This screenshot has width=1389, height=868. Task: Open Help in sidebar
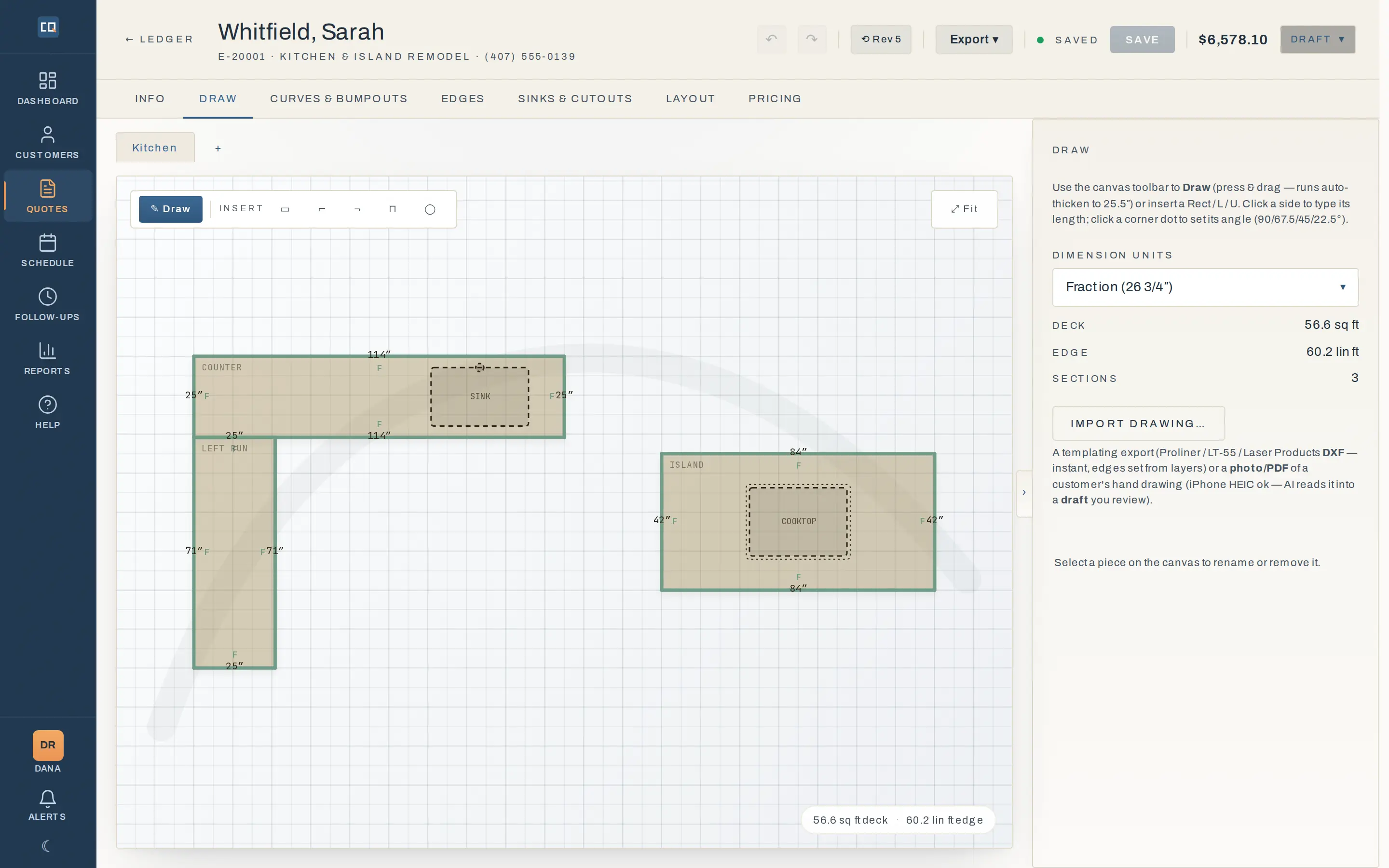point(48,412)
